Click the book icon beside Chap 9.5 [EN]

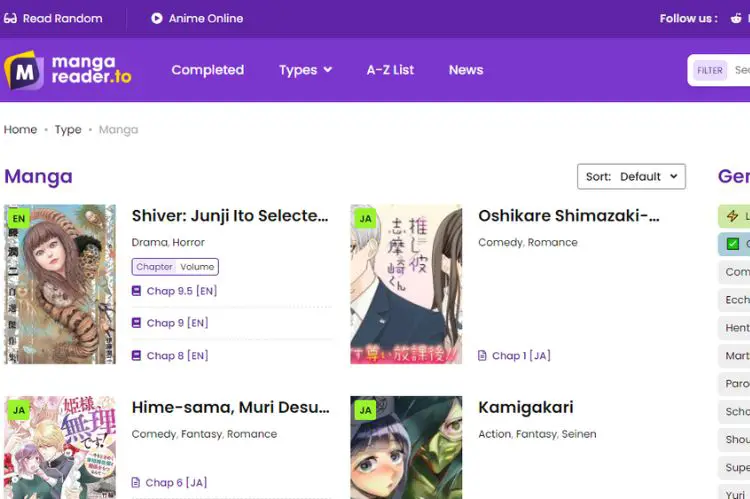point(136,291)
